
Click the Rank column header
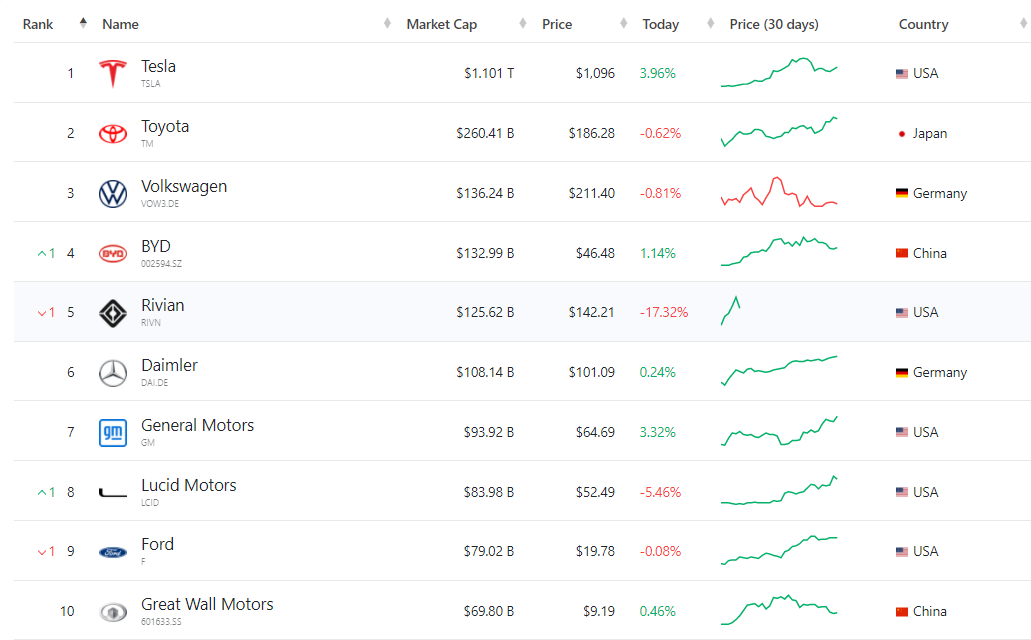coord(37,24)
